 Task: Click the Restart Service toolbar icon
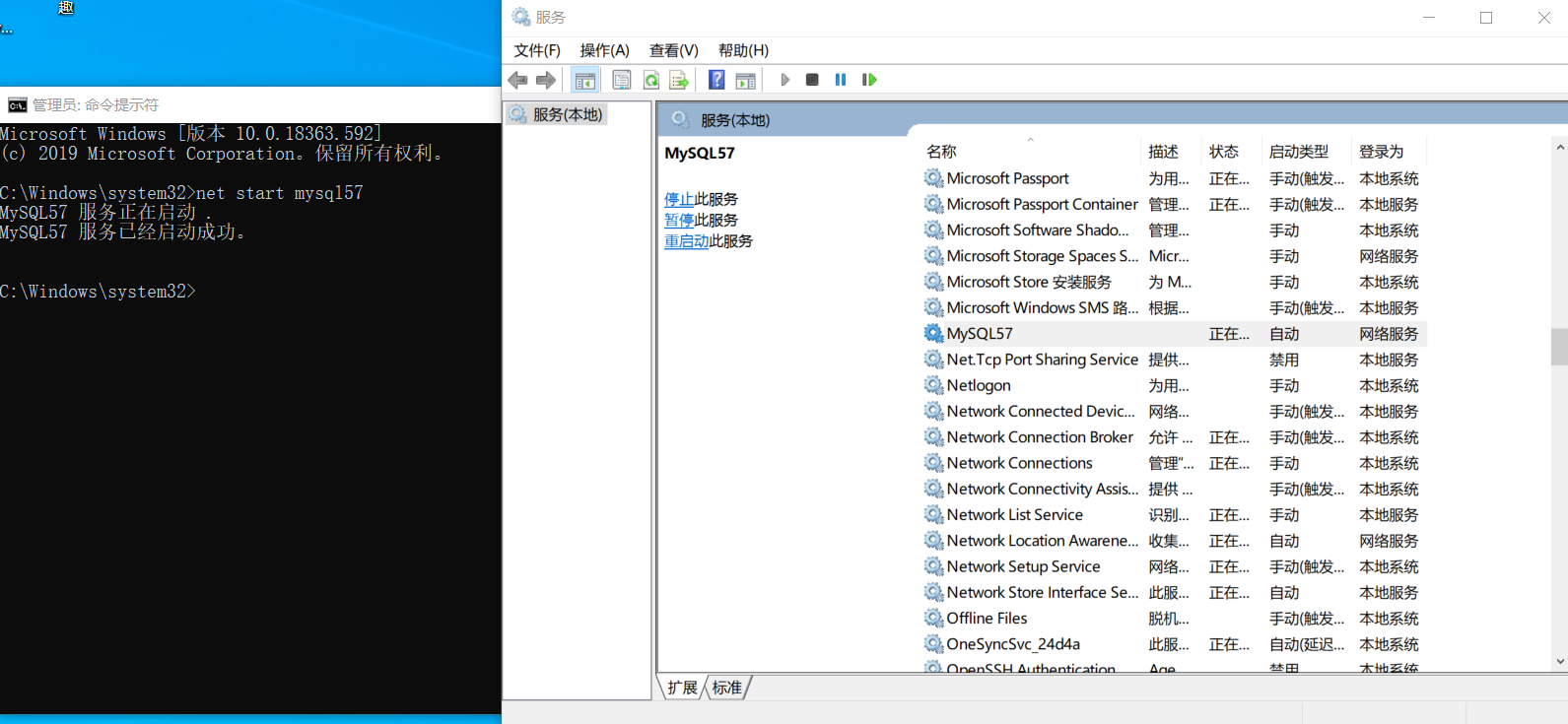pyautogui.click(x=869, y=80)
